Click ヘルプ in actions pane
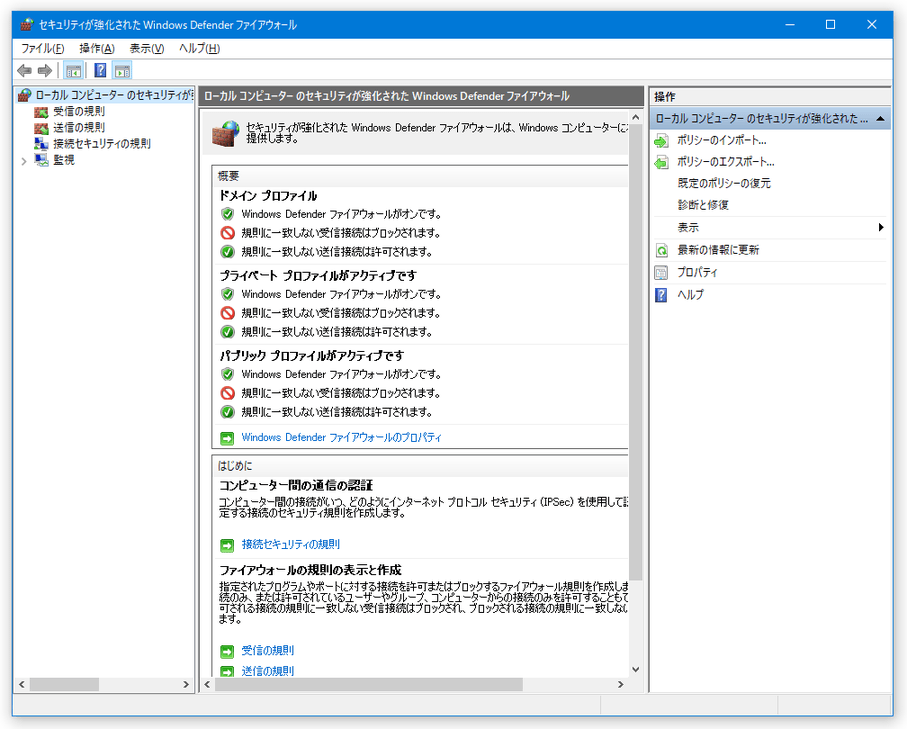The width and height of the screenshot is (907, 729). [691, 294]
